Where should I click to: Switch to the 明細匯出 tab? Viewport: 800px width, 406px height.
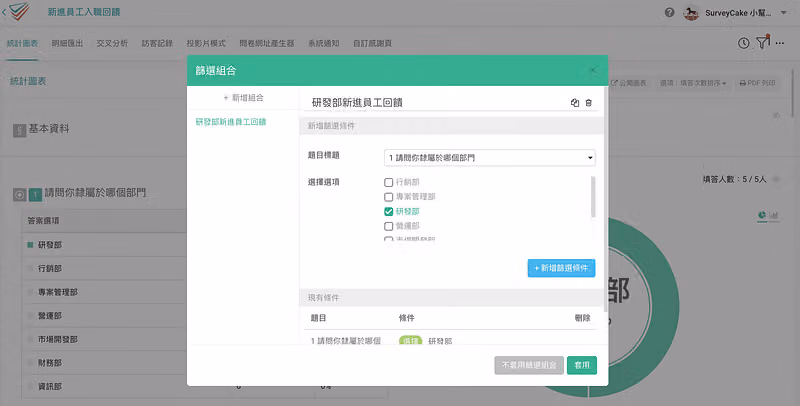click(67, 43)
